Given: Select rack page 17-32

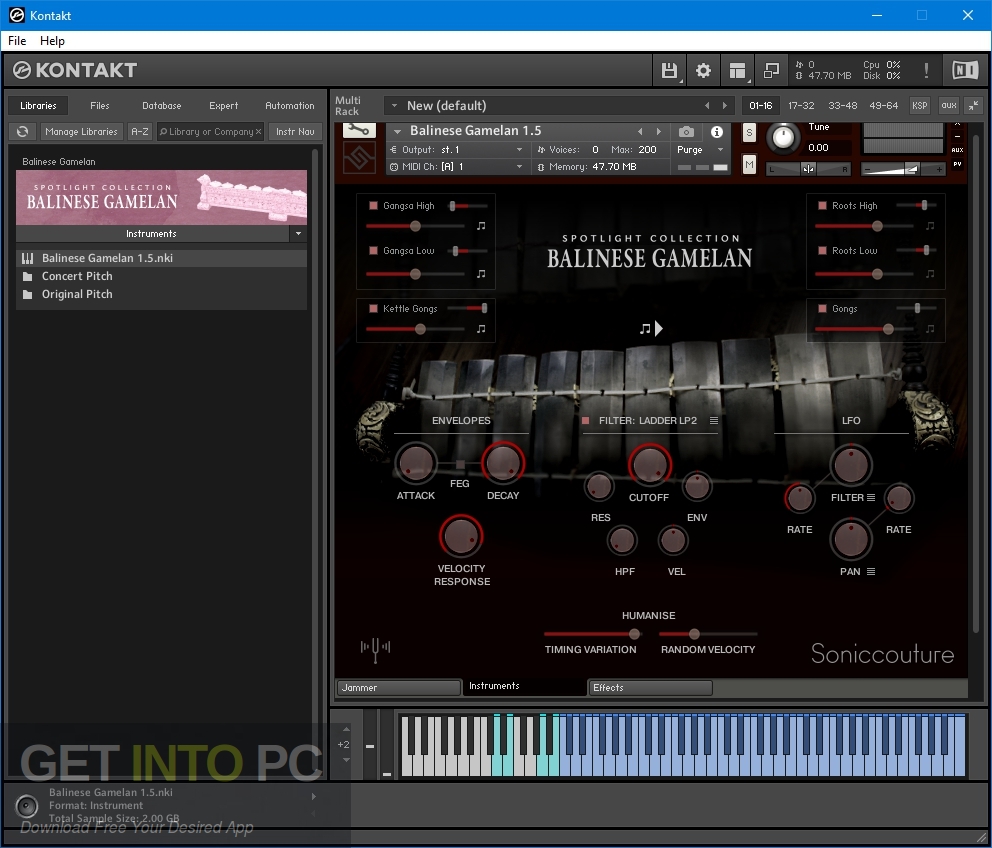Looking at the screenshot, I should click(x=801, y=106).
